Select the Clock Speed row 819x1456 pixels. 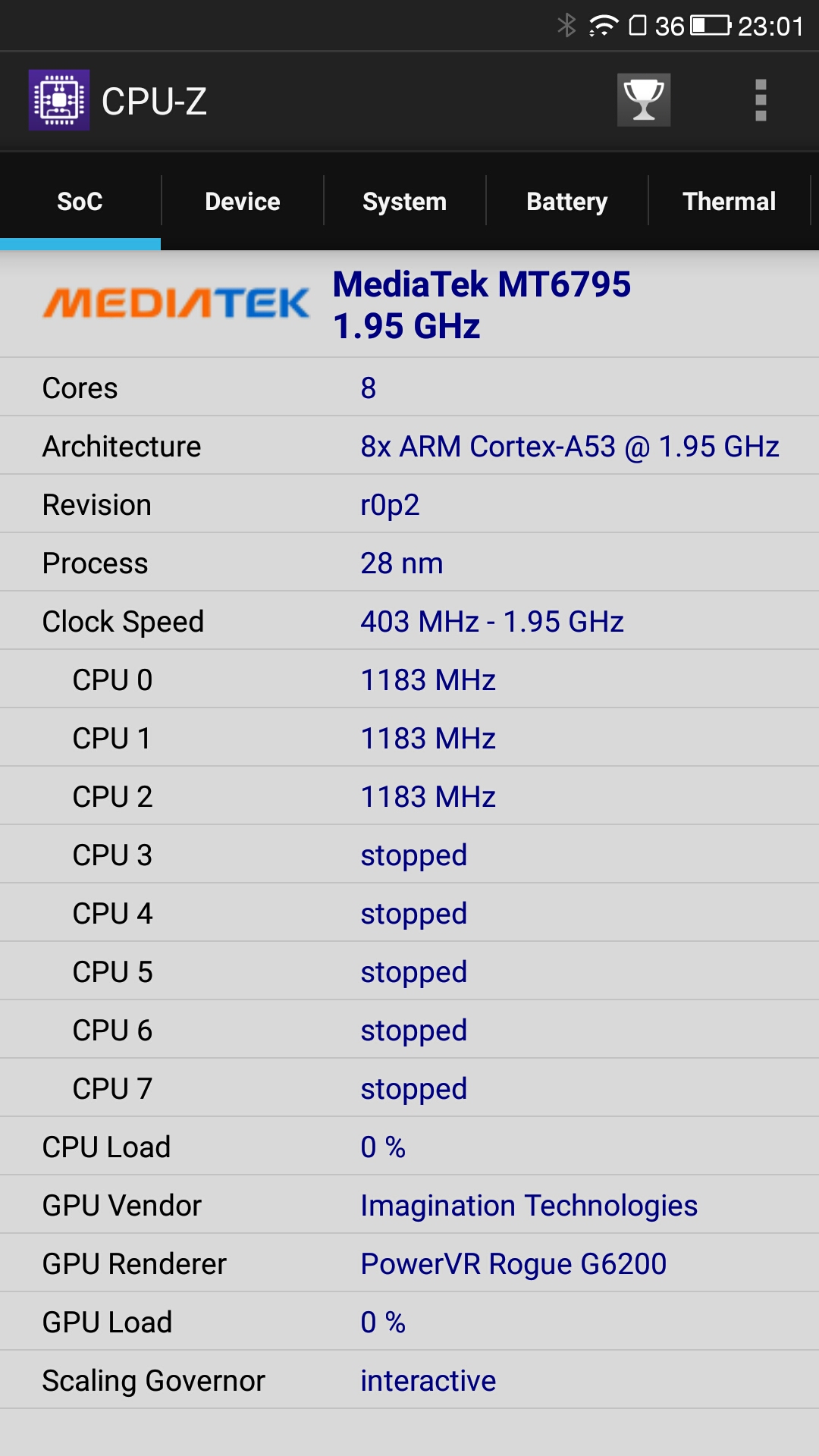point(409,621)
